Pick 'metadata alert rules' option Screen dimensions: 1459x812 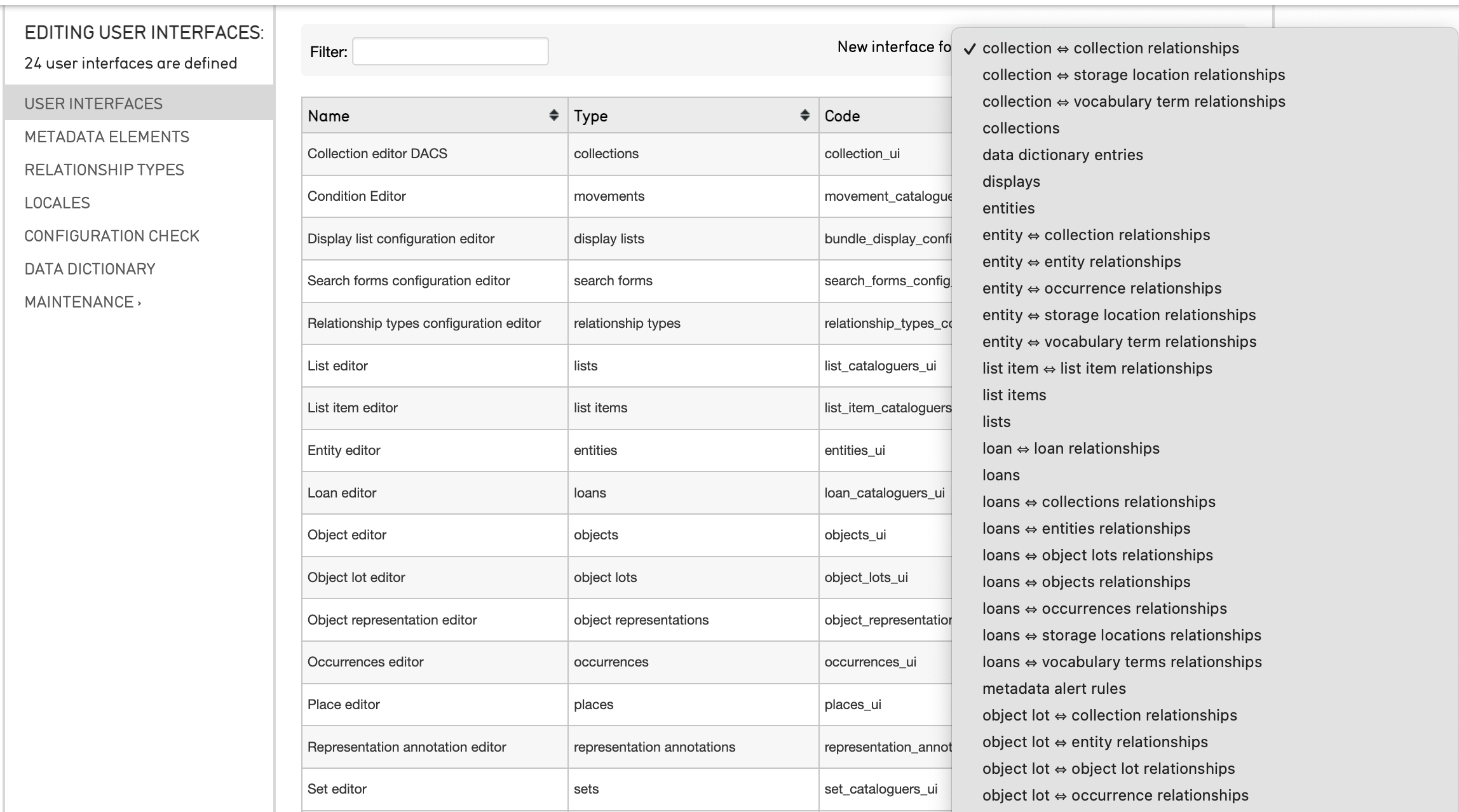click(x=1054, y=689)
